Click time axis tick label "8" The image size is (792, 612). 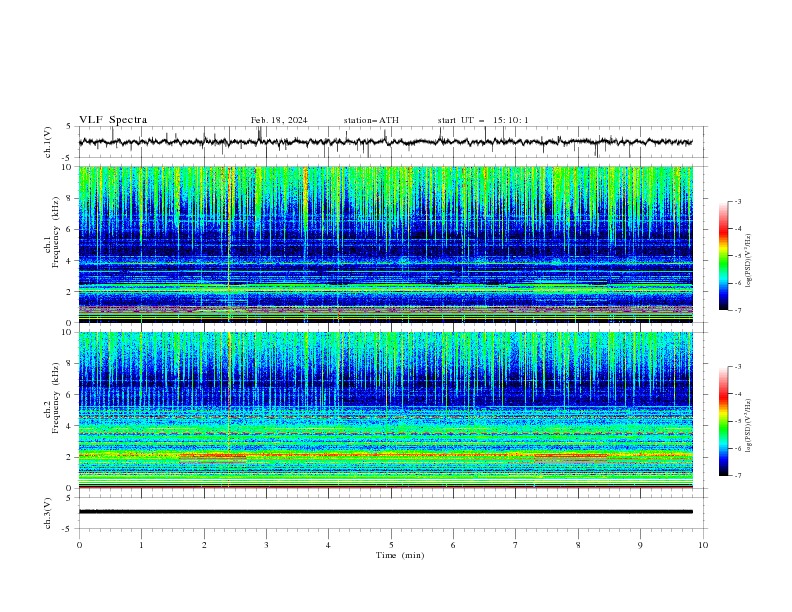578,545
